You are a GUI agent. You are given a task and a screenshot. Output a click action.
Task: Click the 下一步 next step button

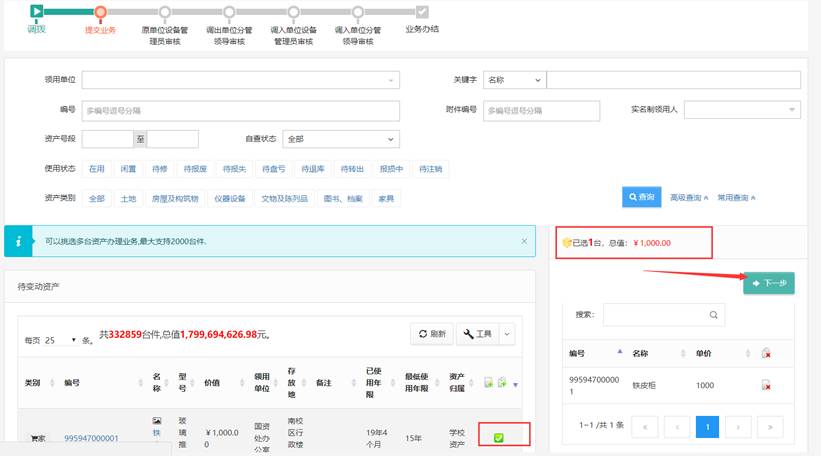click(x=768, y=283)
